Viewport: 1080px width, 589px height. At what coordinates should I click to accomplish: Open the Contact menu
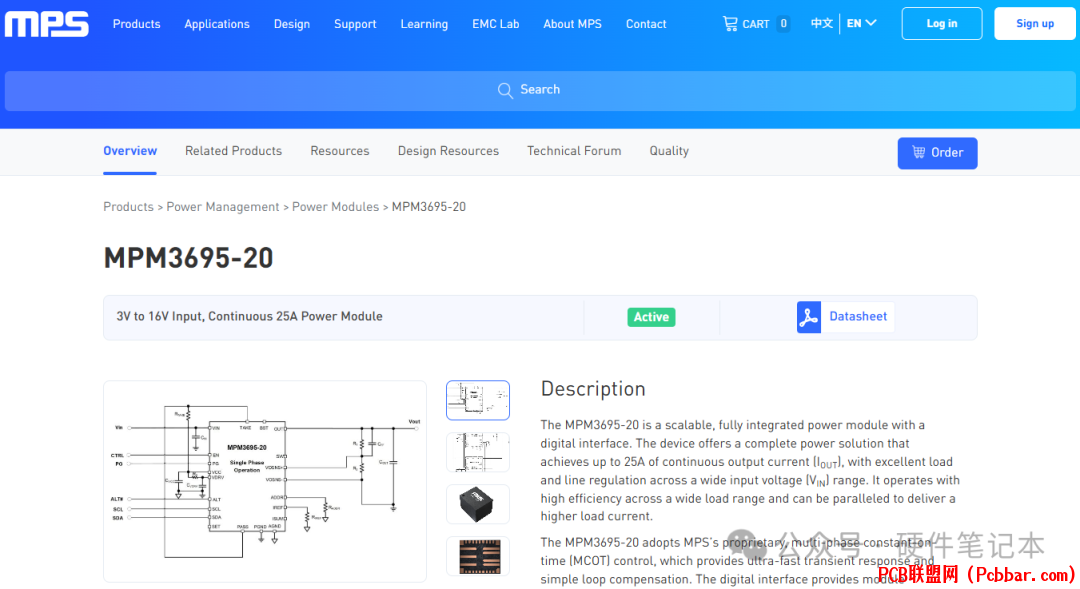click(x=646, y=24)
